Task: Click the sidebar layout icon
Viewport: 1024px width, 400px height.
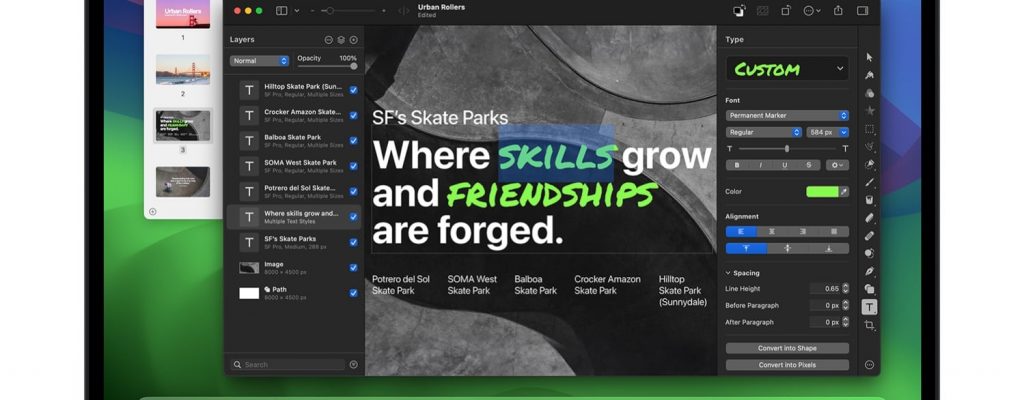Action: 282,11
